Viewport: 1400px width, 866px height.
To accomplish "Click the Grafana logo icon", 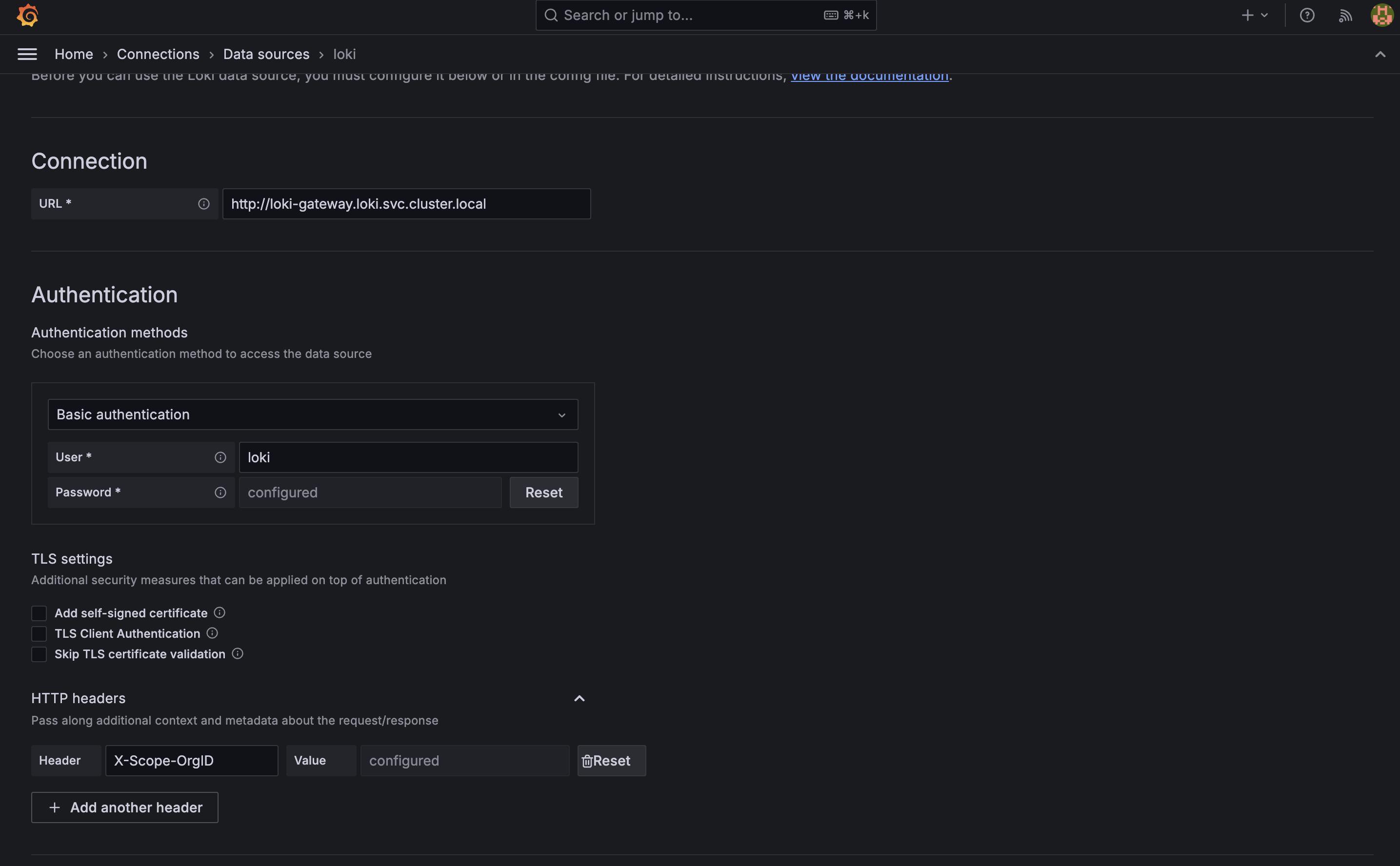I will [x=27, y=16].
